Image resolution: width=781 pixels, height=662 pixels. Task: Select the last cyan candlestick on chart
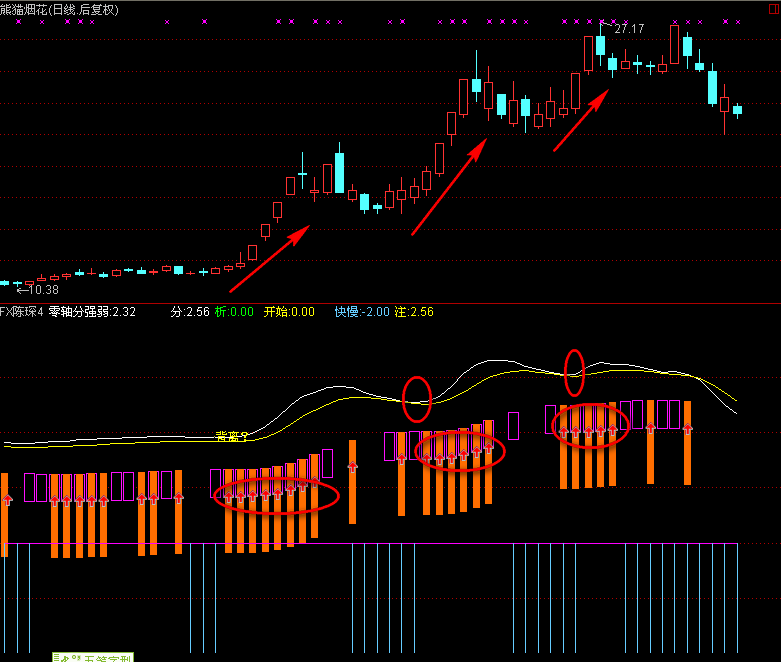(737, 110)
